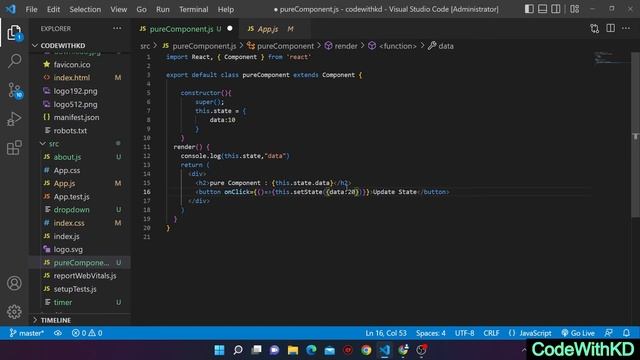Screen dimensions: 640x360
Task: Open Windows Start menu
Action: (x=220, y=350)
